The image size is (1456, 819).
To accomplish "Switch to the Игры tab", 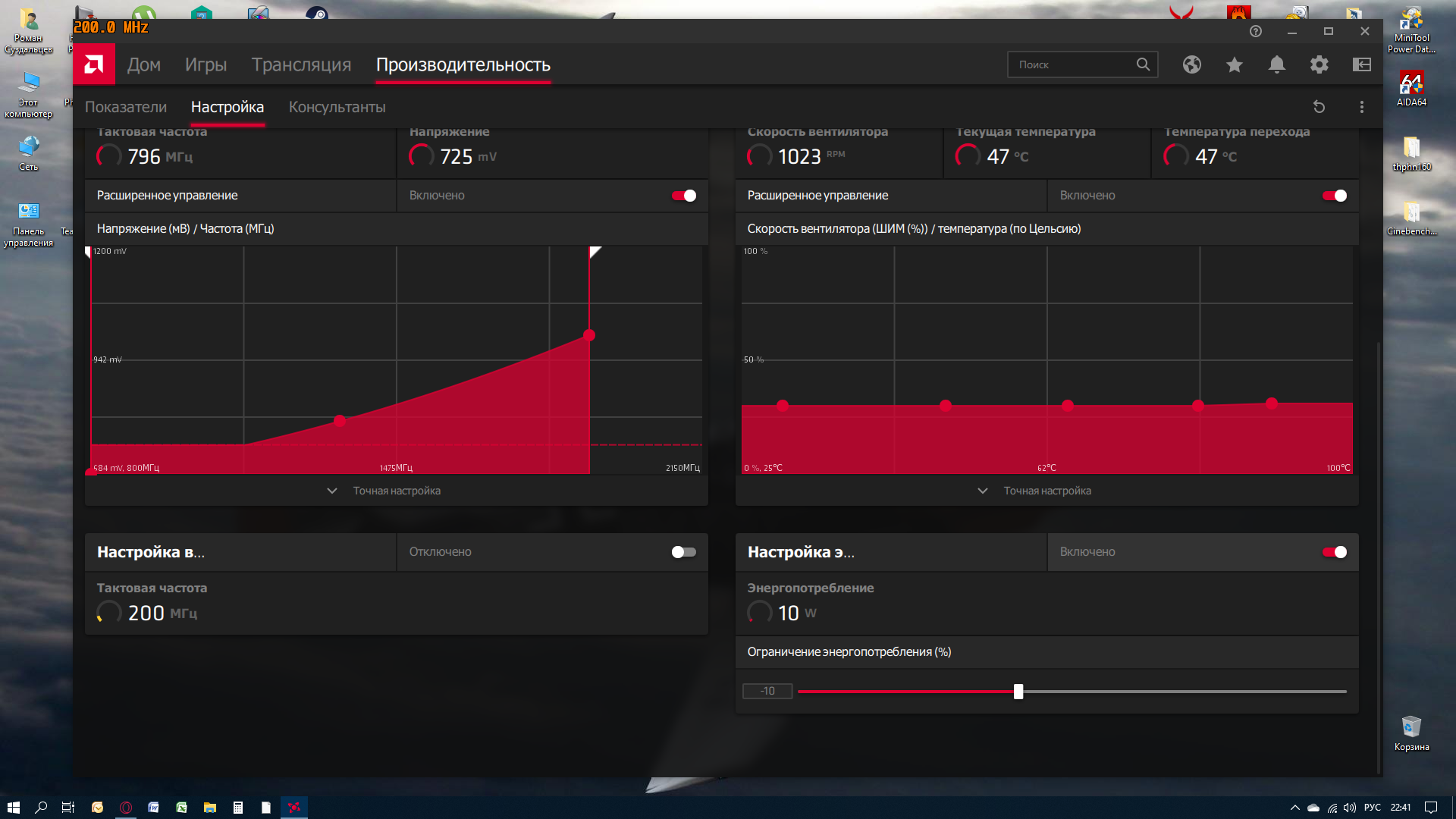I will 206,64.
